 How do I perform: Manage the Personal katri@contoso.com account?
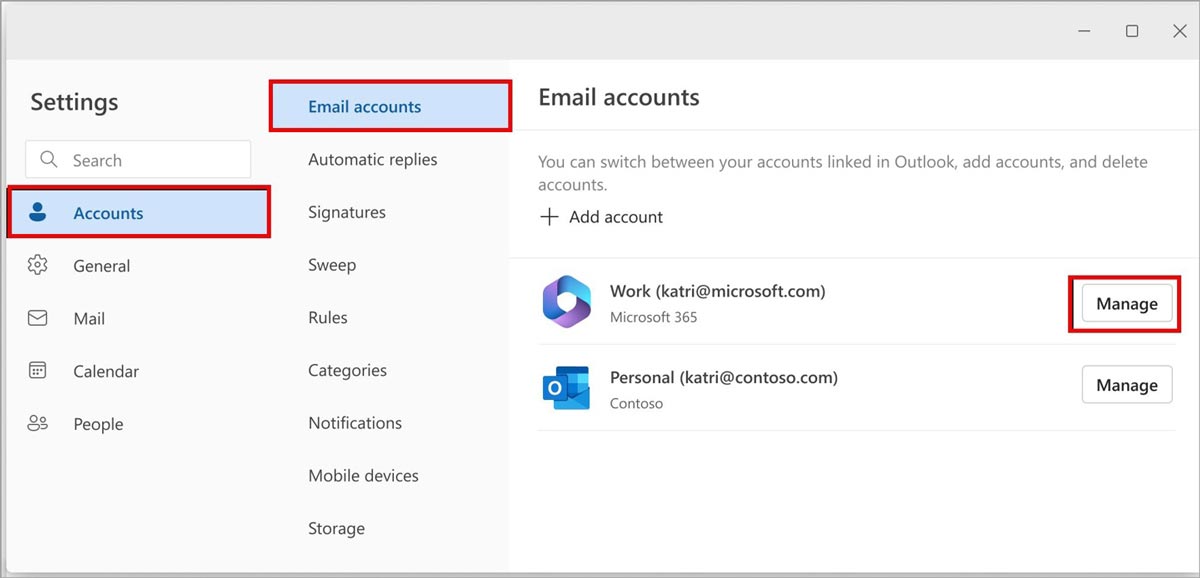(1126, 385)
